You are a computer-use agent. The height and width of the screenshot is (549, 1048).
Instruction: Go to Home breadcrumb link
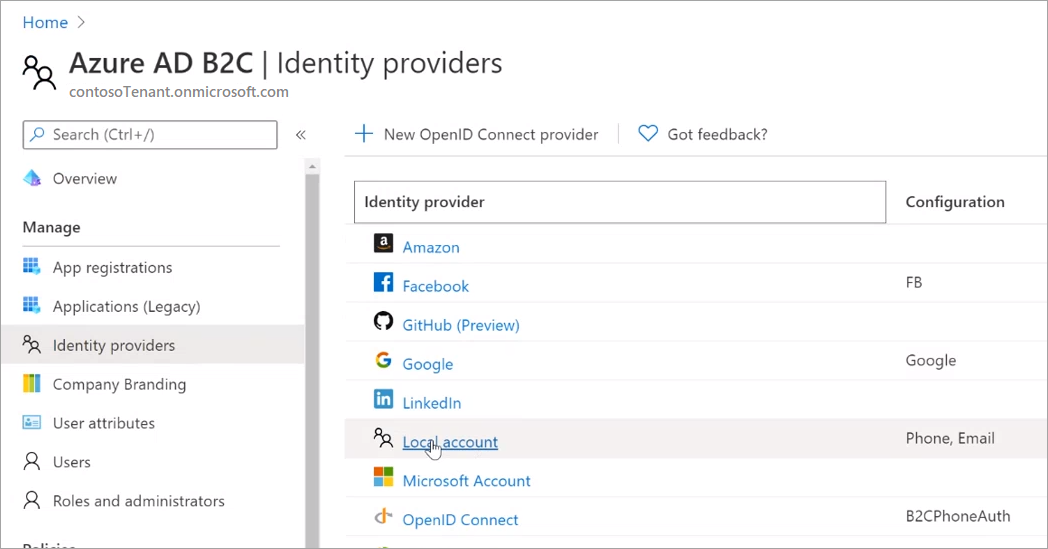pyautogui.click(x=45, y=22)
